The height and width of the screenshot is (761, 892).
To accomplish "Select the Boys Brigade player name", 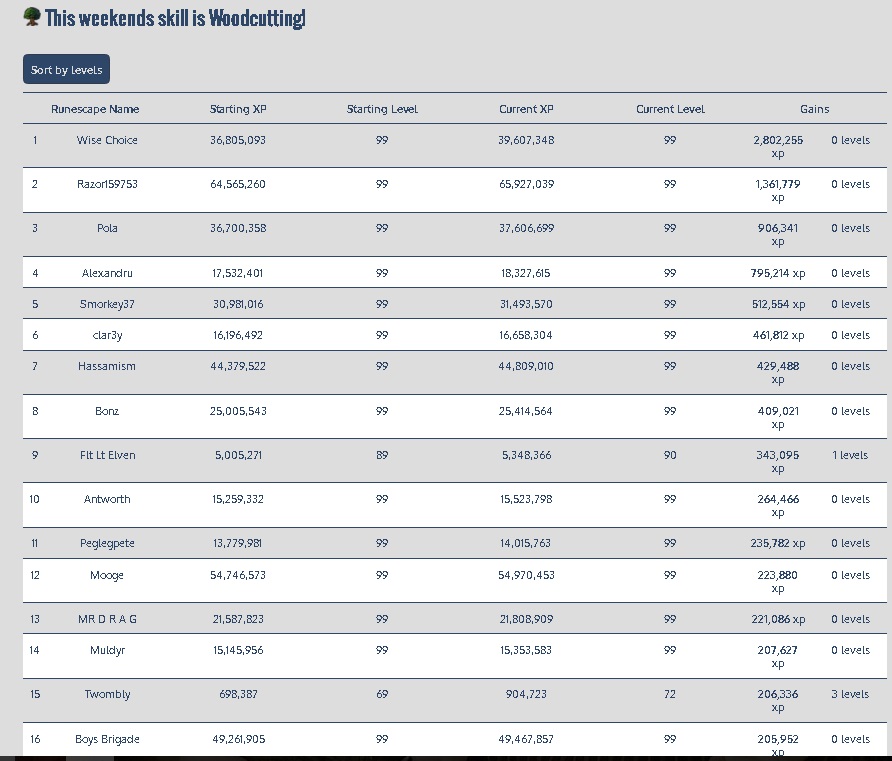I will tap(107, 739).
